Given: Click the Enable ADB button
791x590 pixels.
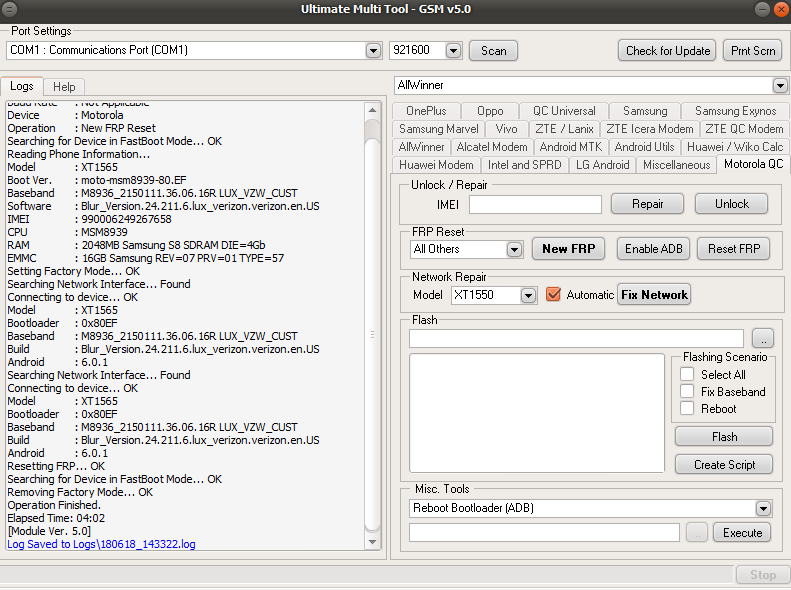Looking at the screenshot, I should (653, 249).
